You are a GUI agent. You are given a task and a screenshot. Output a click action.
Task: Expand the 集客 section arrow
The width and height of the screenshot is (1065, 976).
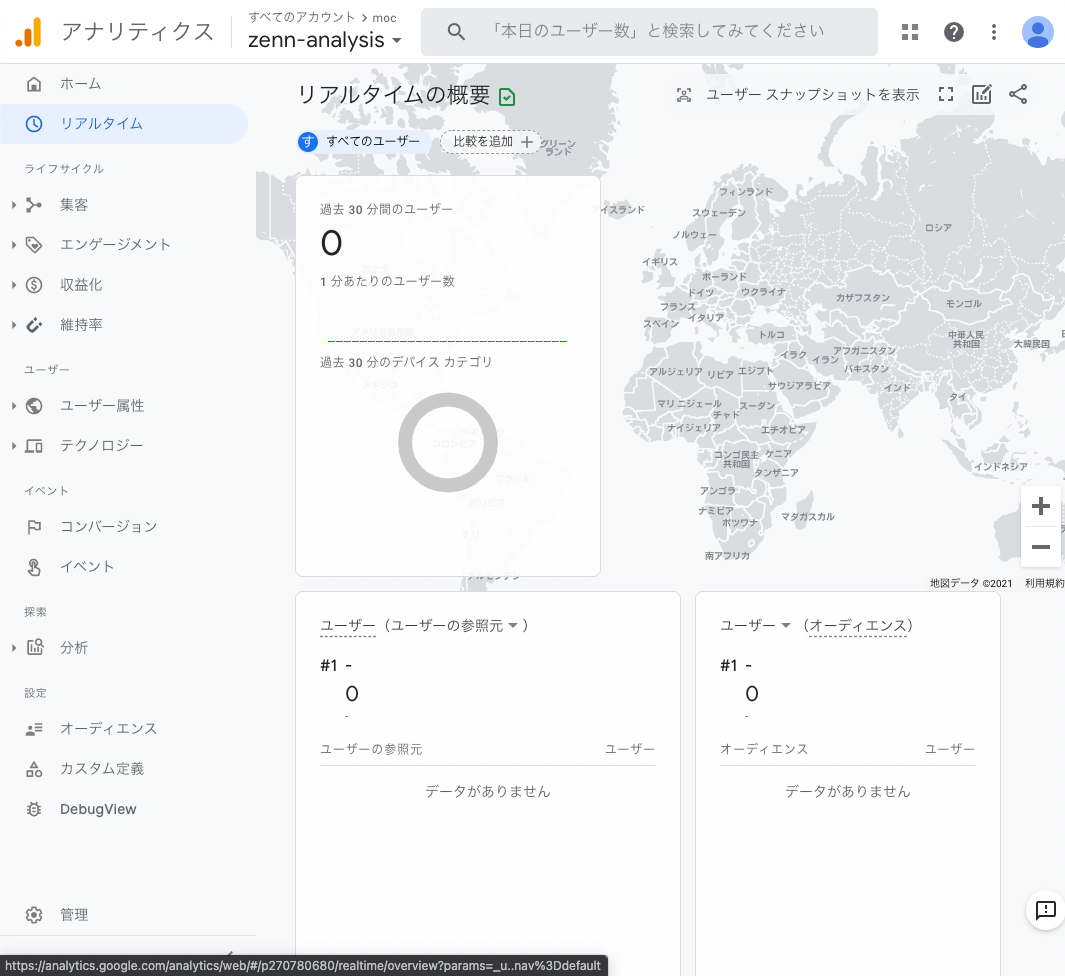click(14, 204)
